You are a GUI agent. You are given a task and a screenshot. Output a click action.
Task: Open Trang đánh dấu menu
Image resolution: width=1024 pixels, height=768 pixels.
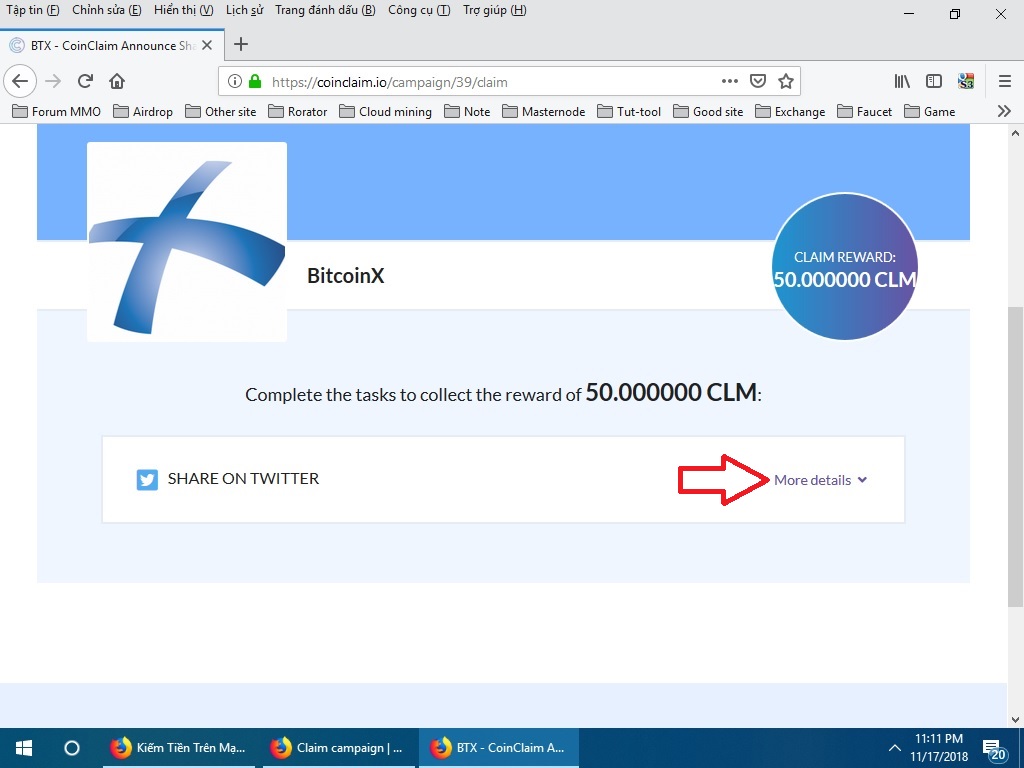pyautogui.click(x=325, y=10)
